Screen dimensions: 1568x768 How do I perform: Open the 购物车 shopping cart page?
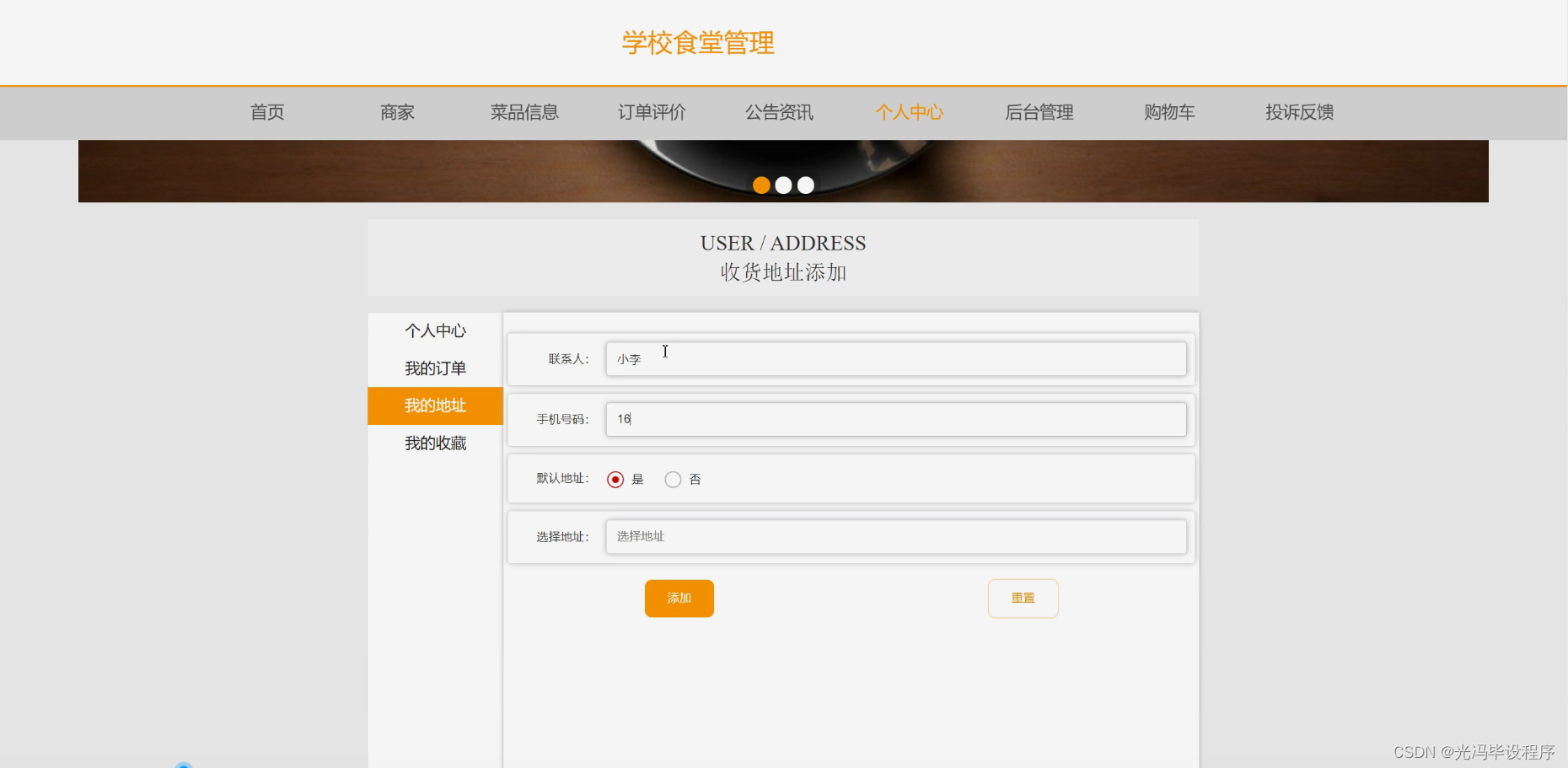click(1169, 112)
